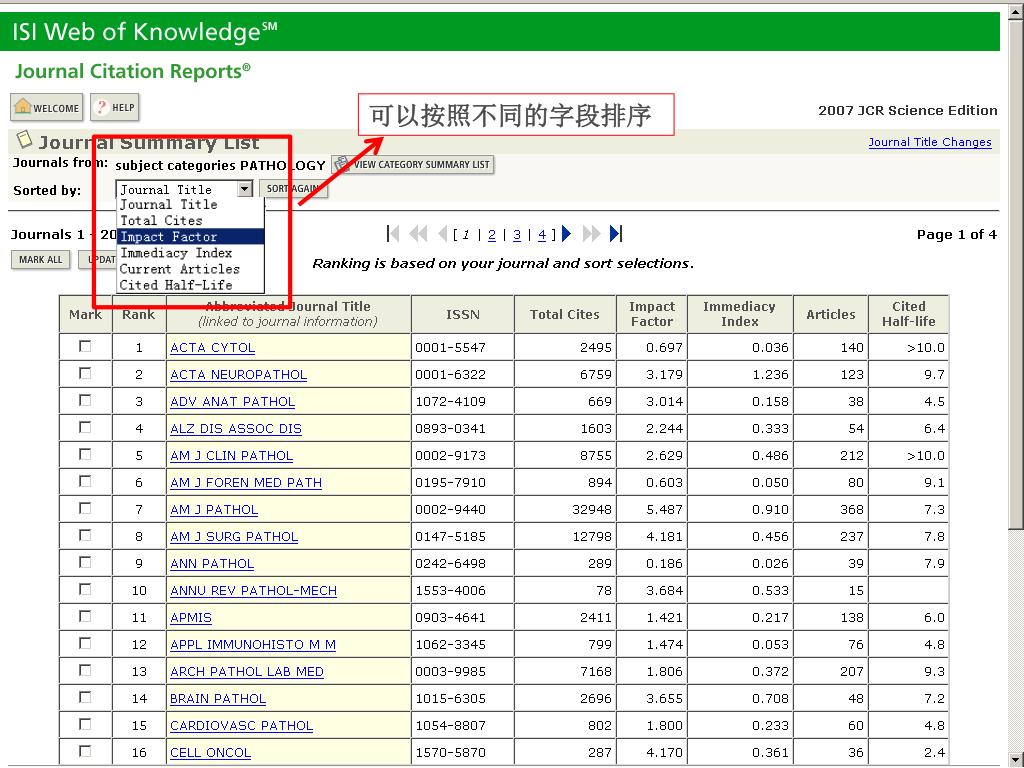The image size is (1024, 768).
Task: Open APPL IMMUNOHISTO M M link
Action: (253, 645)
